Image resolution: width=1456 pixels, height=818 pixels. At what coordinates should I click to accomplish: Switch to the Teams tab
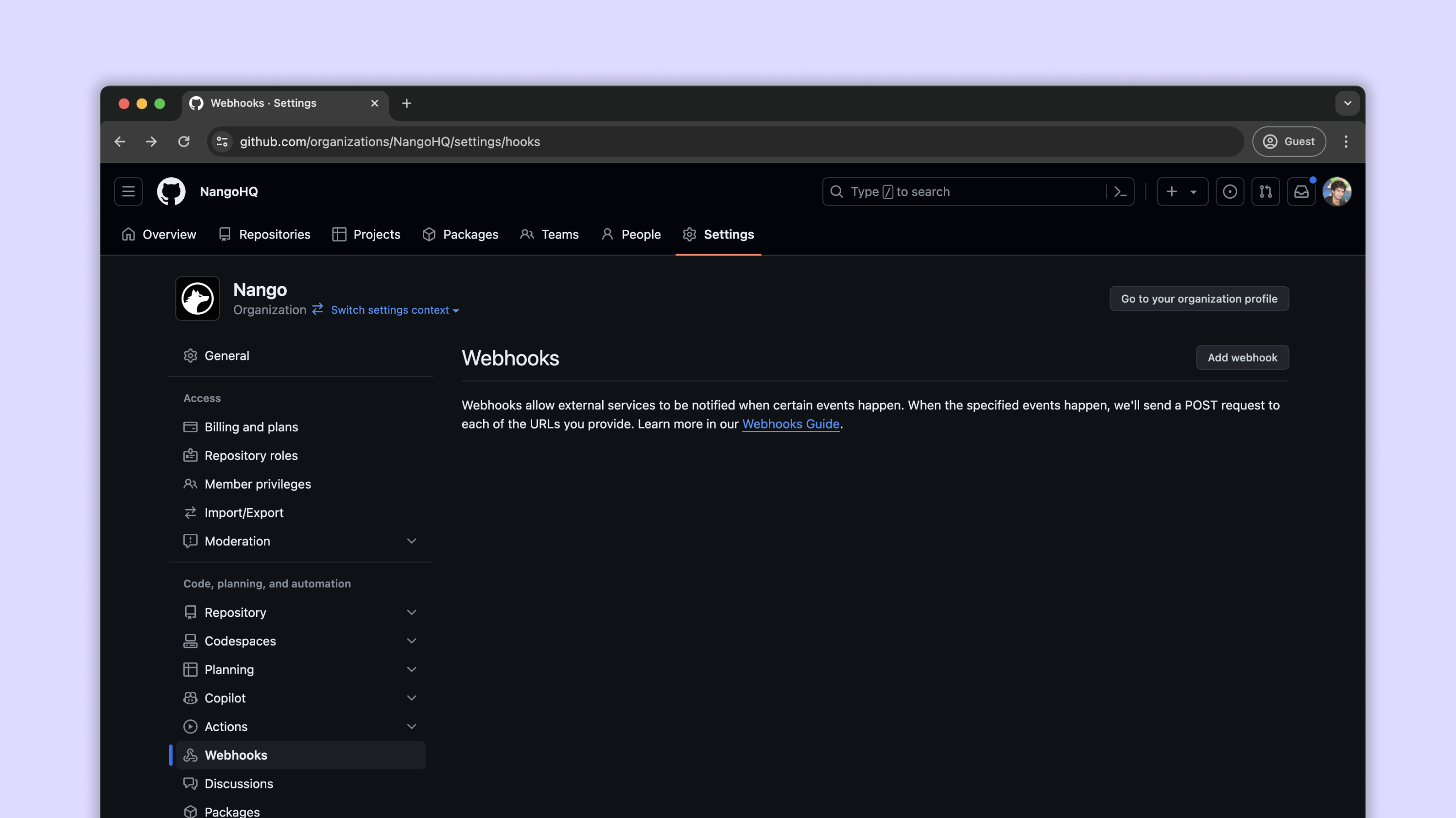[549, 235]
